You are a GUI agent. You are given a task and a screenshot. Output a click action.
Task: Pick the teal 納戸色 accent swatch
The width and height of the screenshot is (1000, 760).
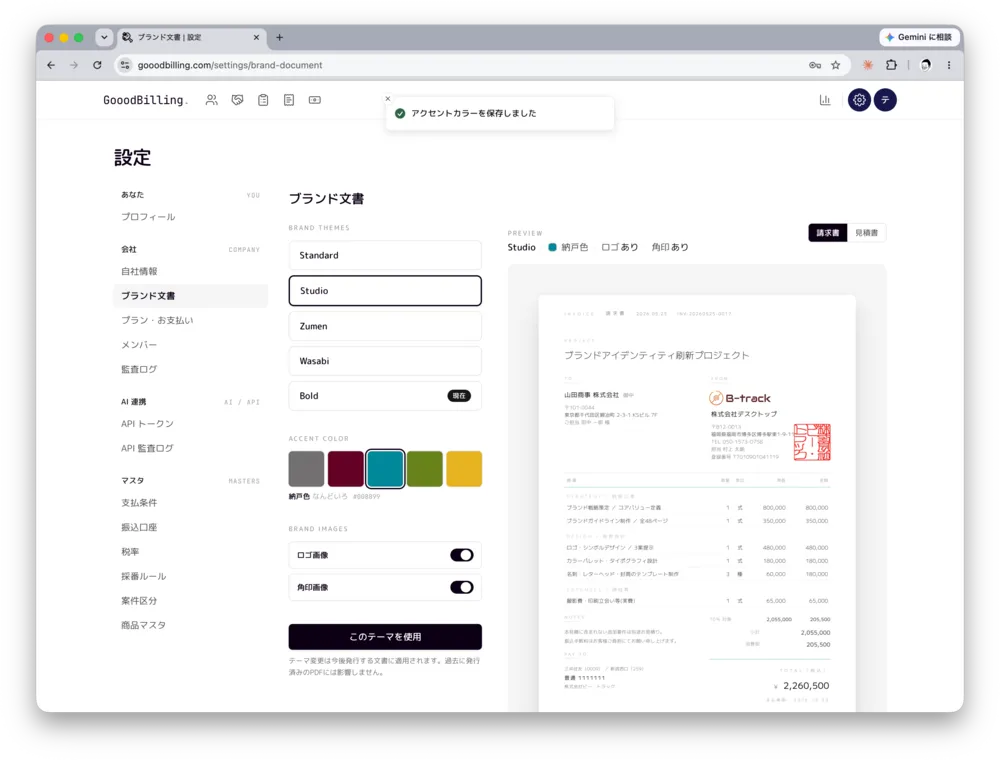click(x=385, y=469)
